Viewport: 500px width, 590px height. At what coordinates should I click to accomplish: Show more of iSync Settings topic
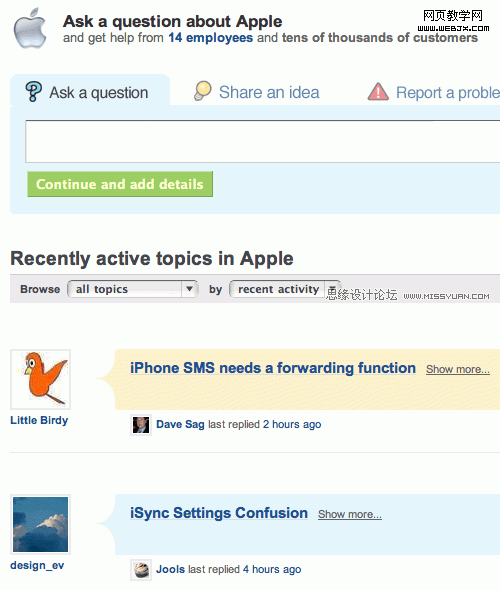[x=350, y=514]
